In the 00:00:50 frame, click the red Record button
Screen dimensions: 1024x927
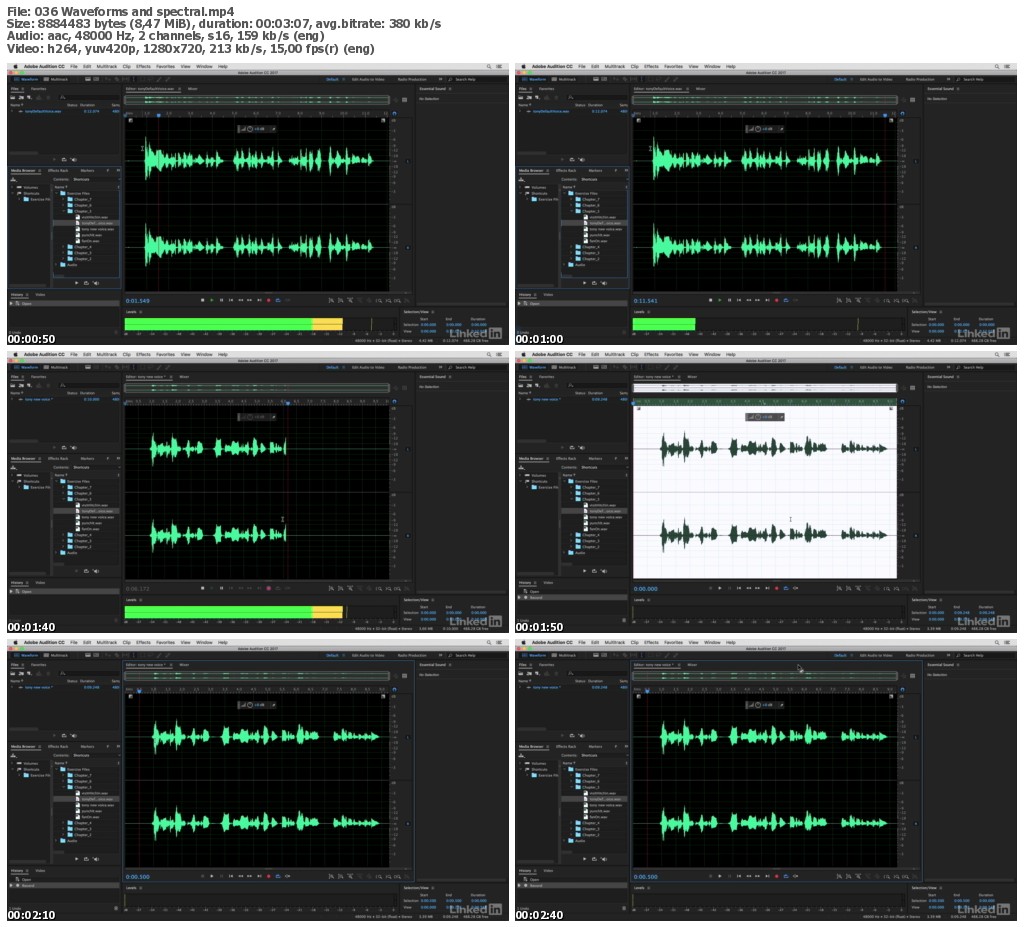pos(268,301)
